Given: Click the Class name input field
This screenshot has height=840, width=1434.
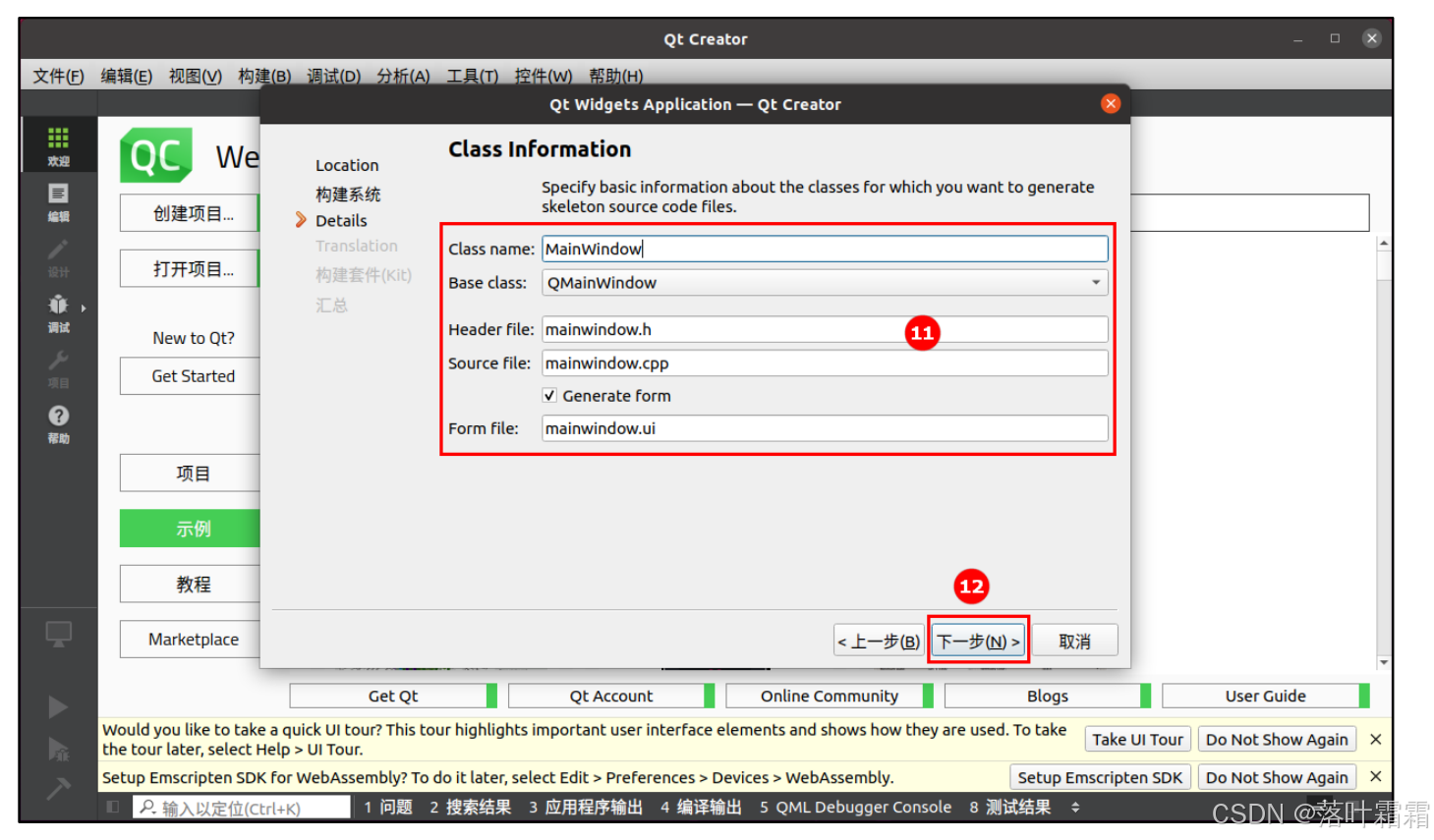Looking at the screenshot, I should pyautogui.click(x=825, y=249).
